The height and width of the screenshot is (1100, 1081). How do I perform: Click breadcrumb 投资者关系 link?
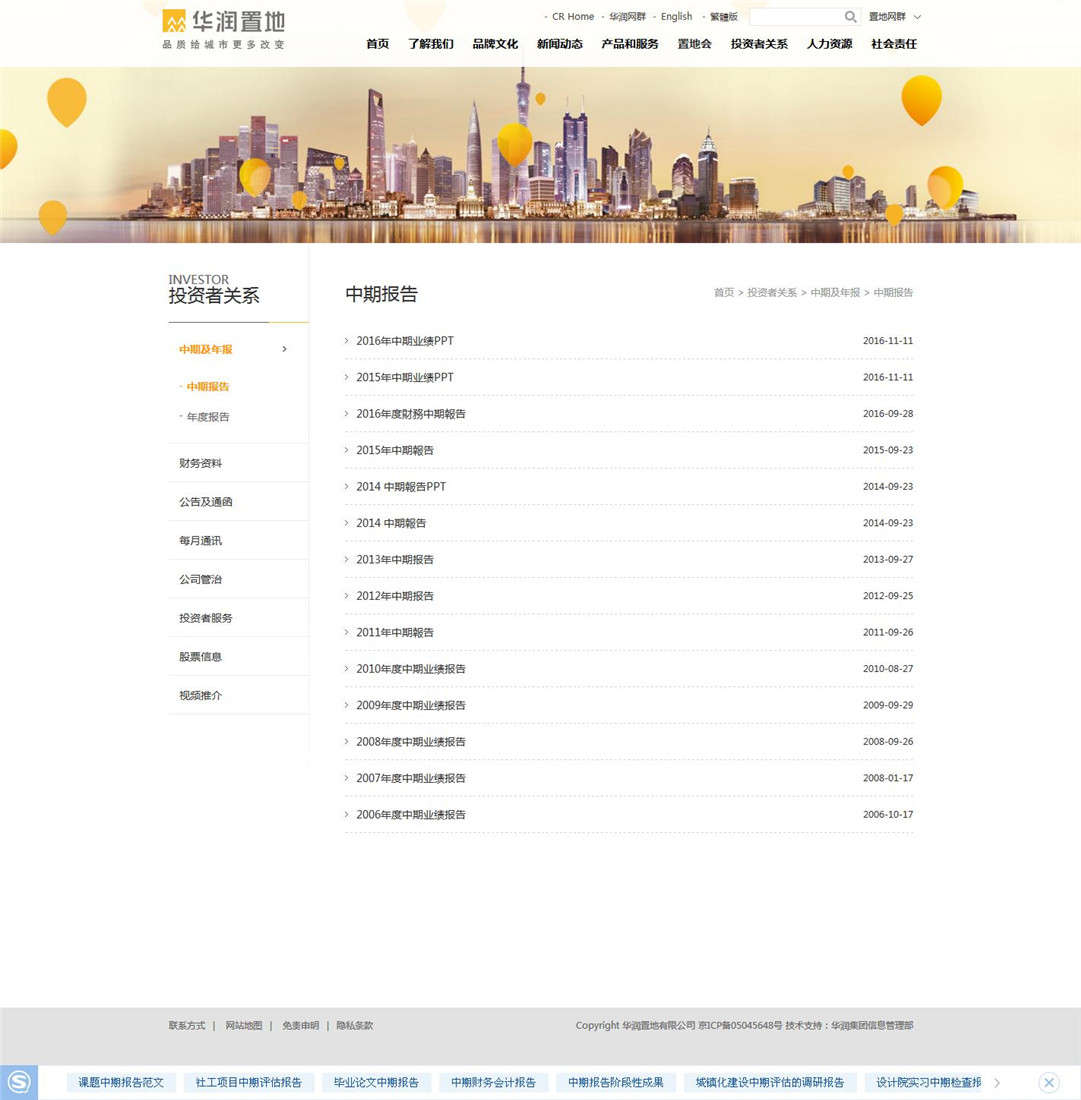click(772, 293)
